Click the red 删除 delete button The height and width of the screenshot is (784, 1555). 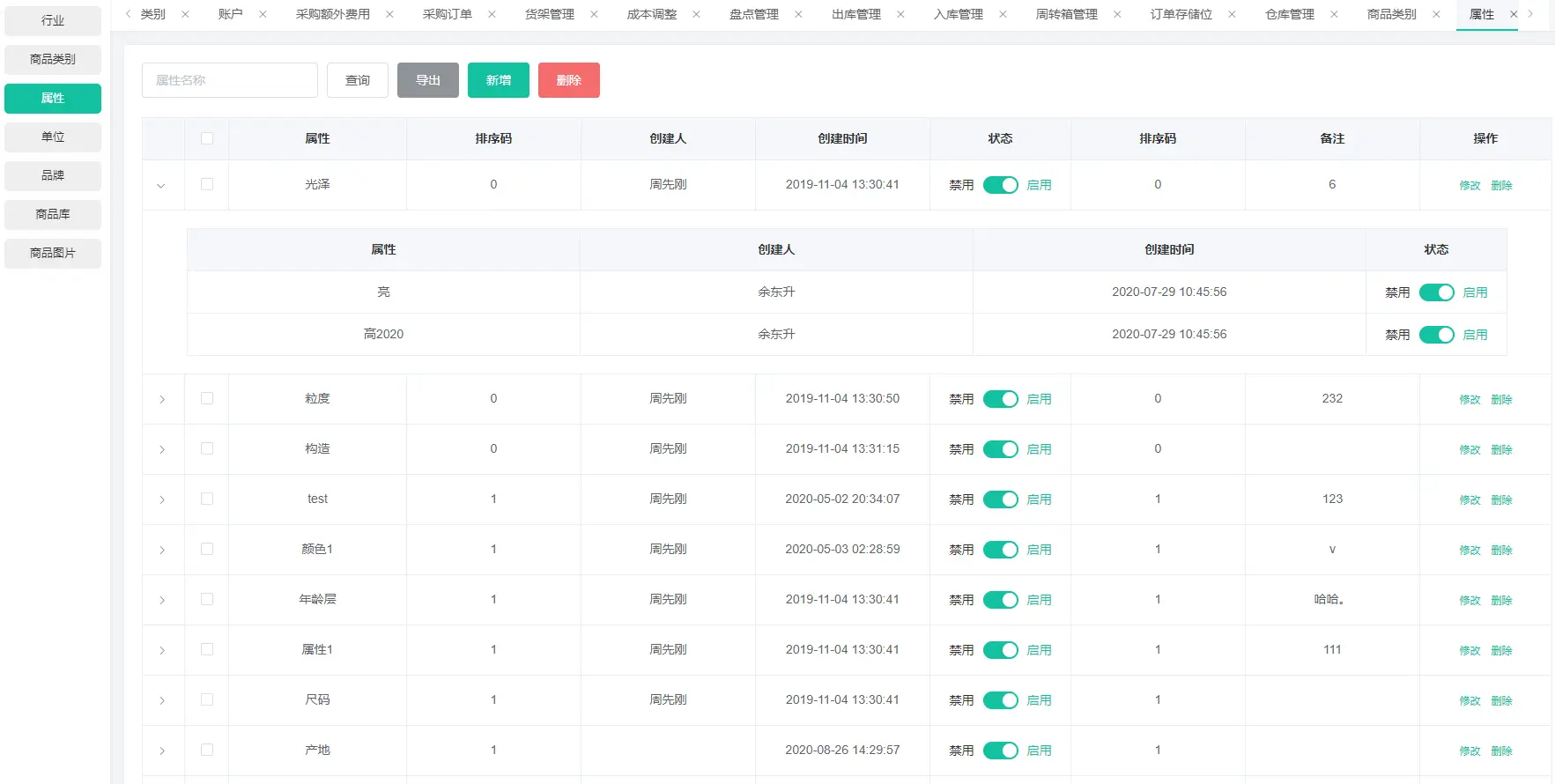[569, 80]
